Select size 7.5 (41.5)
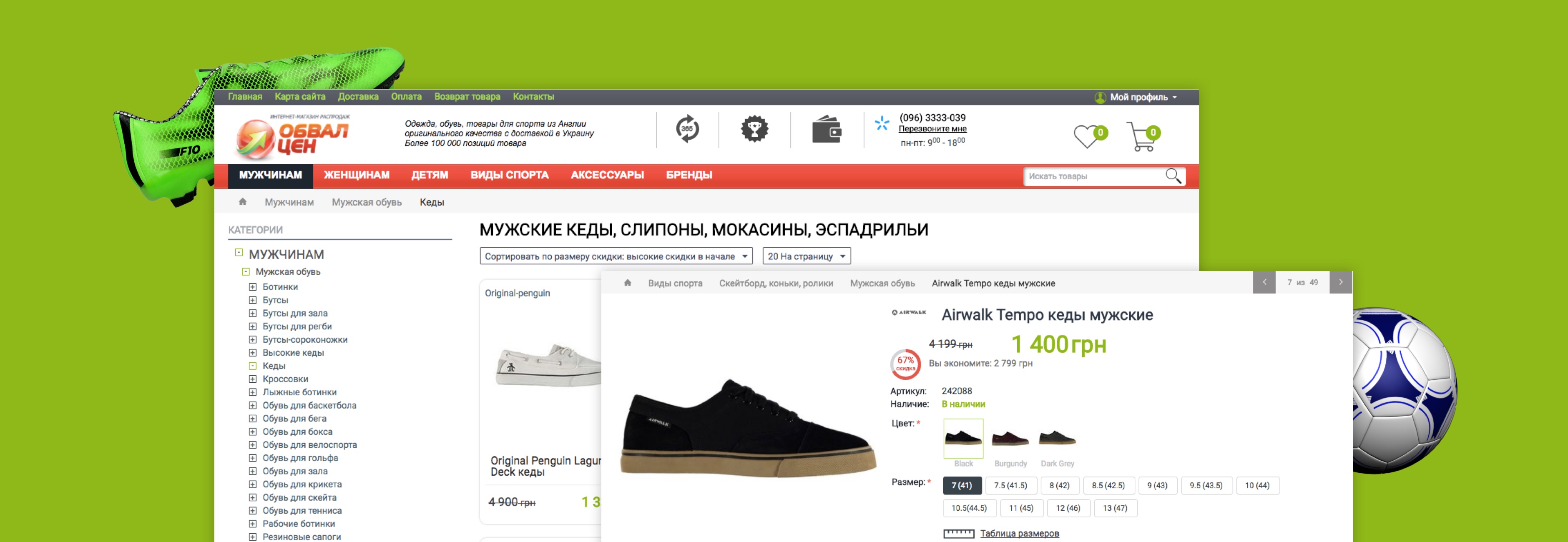The height and width of the screenshot is (542, 1568). [x=1010, y=485]
